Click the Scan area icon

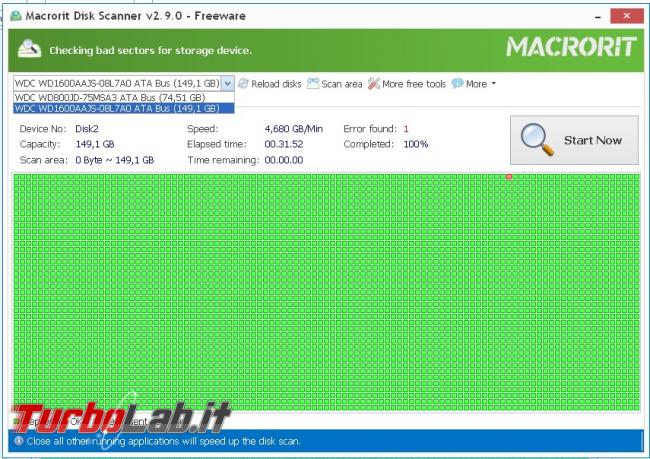coord(313,83)
